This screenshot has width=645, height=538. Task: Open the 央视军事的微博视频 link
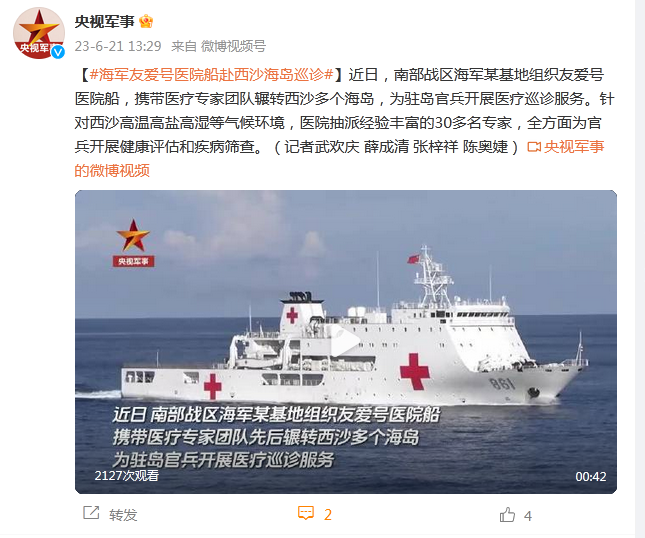pyautogui.click(x=339, y=158)
